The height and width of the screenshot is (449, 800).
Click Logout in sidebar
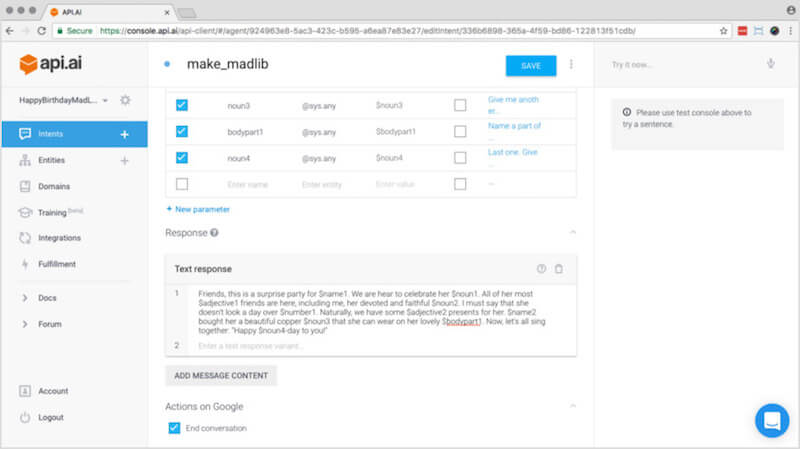tap(51, 417)
